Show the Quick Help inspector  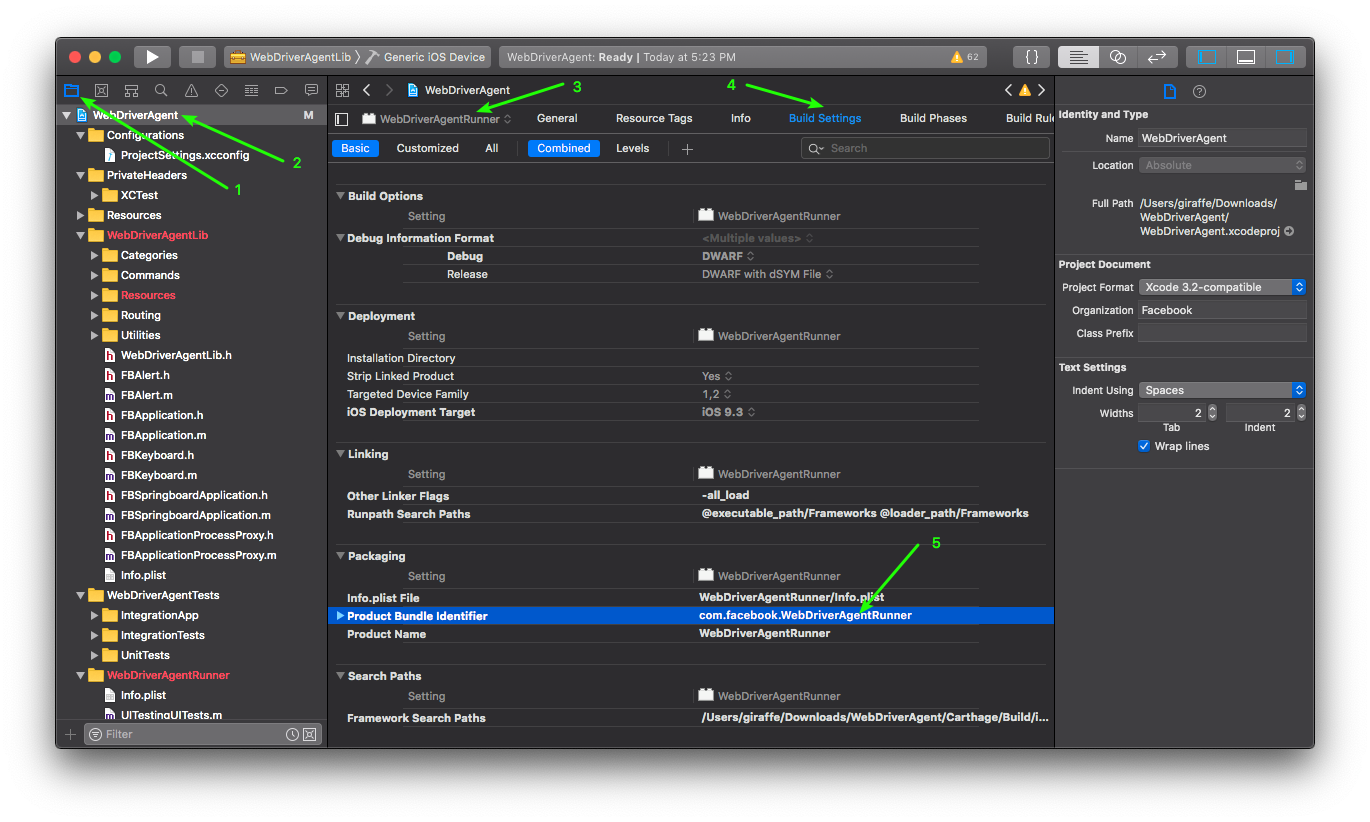1200,92
